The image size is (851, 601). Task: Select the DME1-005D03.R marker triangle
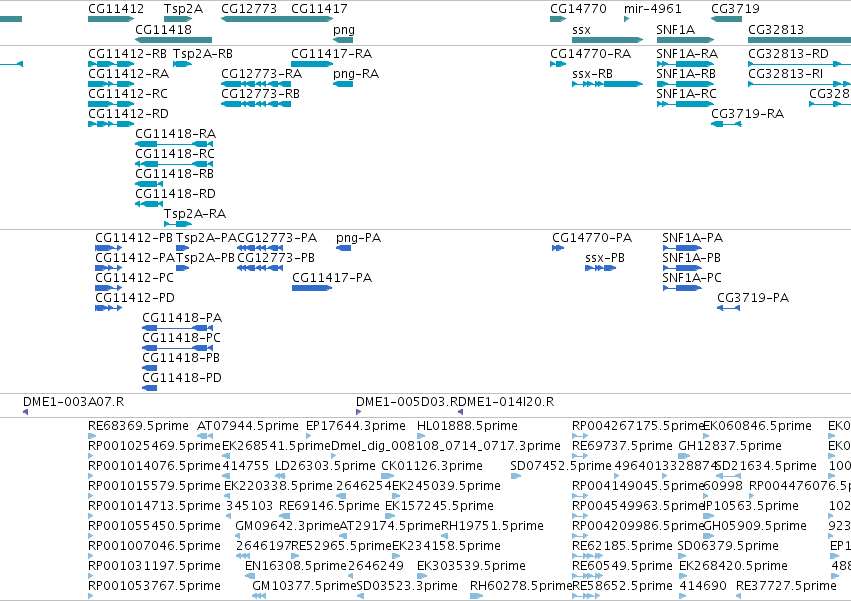[358, 412]
